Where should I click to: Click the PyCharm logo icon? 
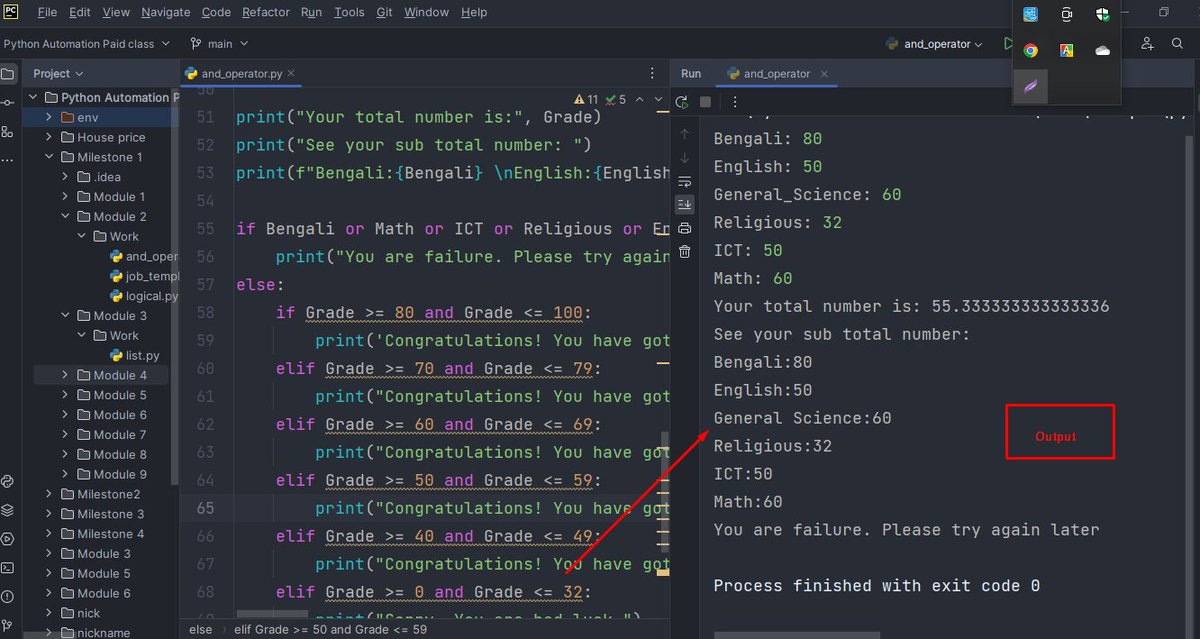pyautogui.click(x=13, y=12)
